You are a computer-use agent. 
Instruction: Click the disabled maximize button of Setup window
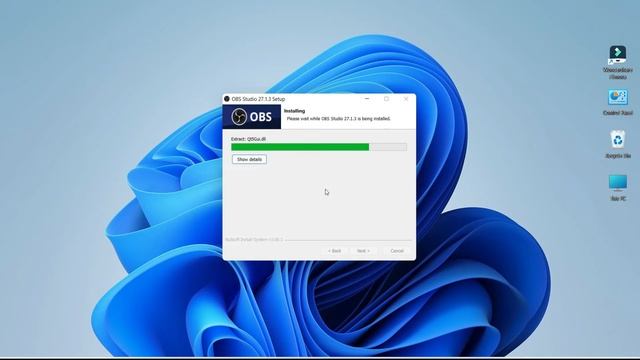pyautogui.click(x=387, y=99)
